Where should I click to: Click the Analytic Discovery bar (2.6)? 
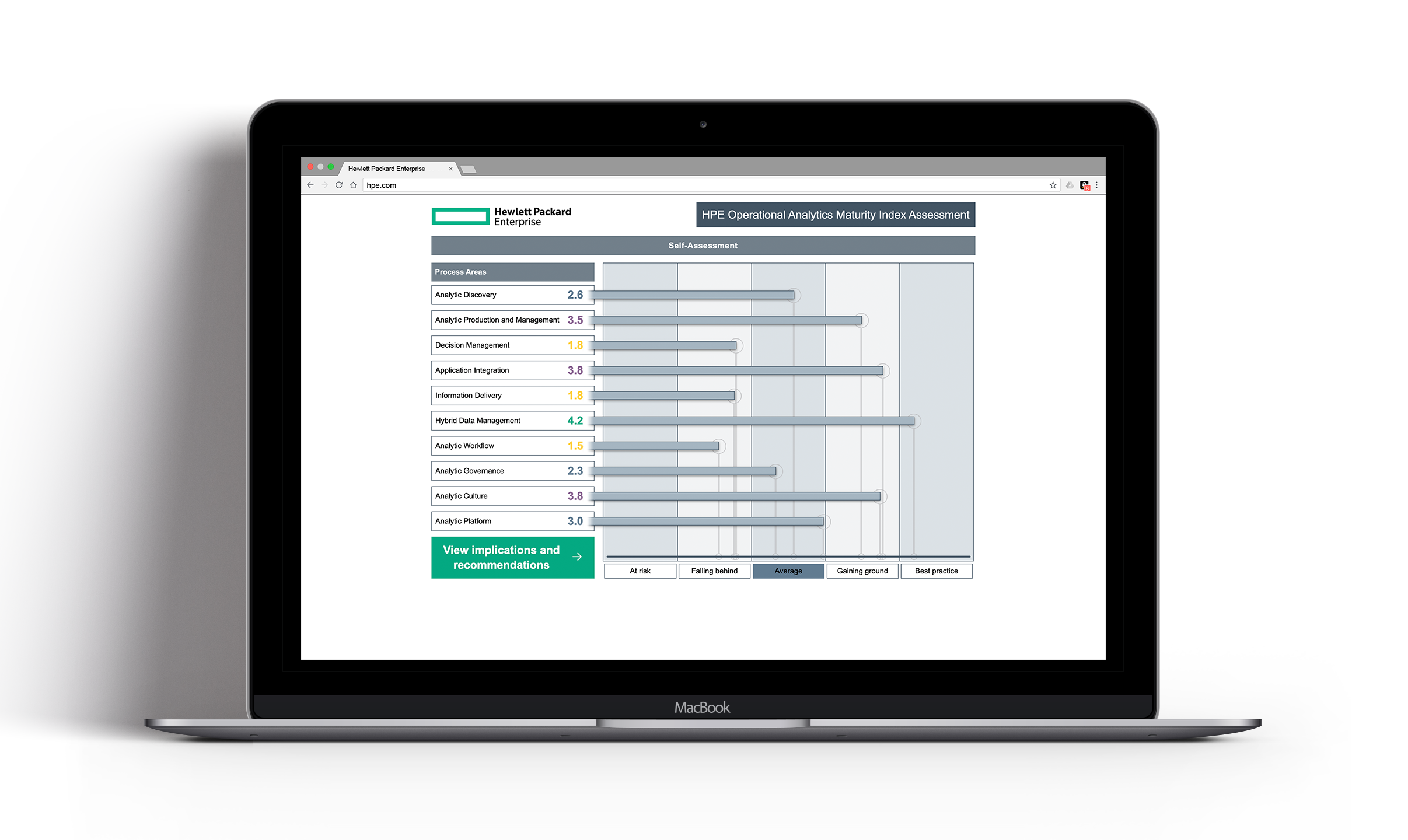pos(700,294)
